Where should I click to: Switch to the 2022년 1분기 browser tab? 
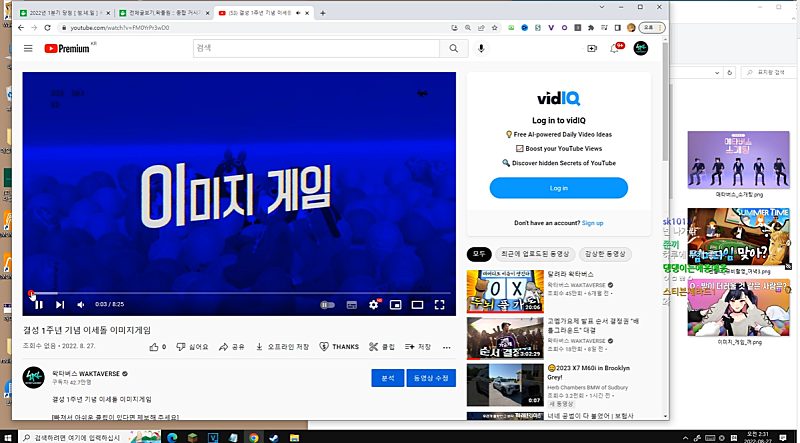[64, 13]
